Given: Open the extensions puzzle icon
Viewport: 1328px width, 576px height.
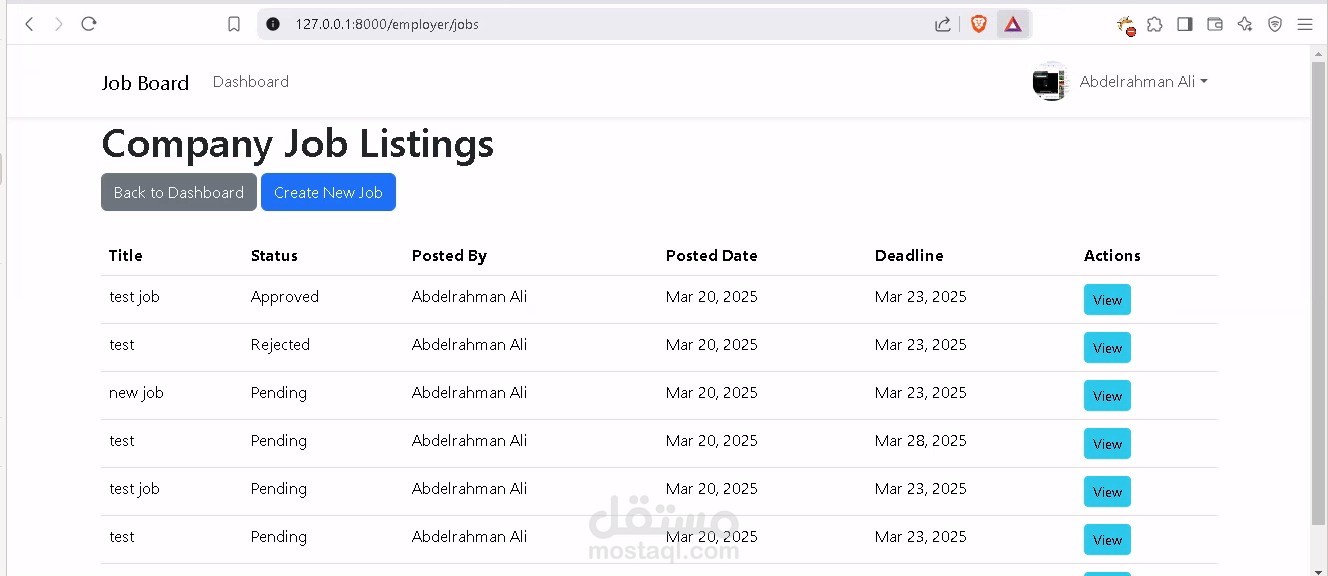Looking at the screenshot, I should (x=1155, y=24).
